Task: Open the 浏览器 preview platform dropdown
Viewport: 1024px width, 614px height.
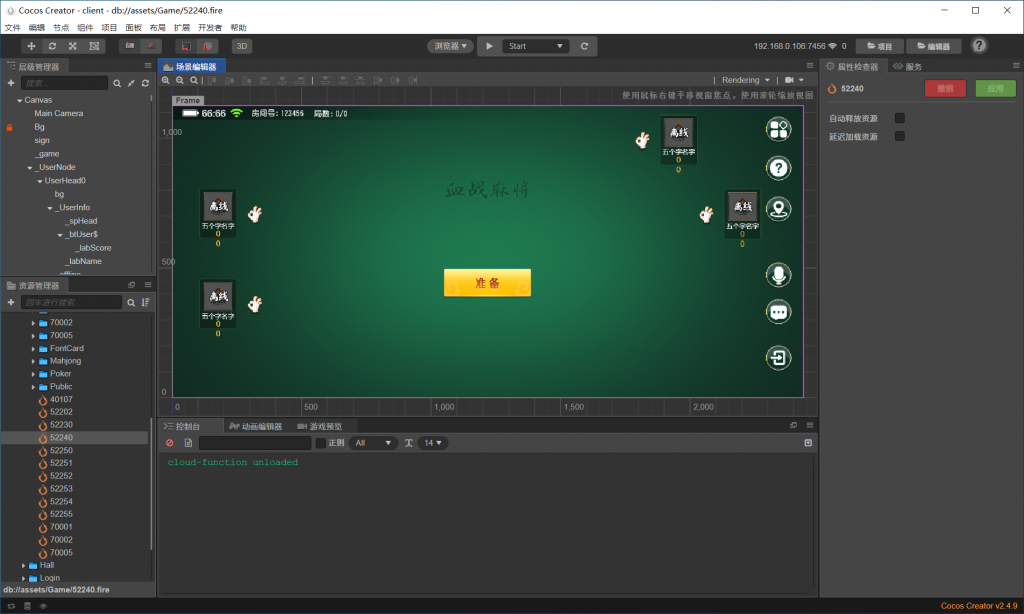Action: coord(451,46)
